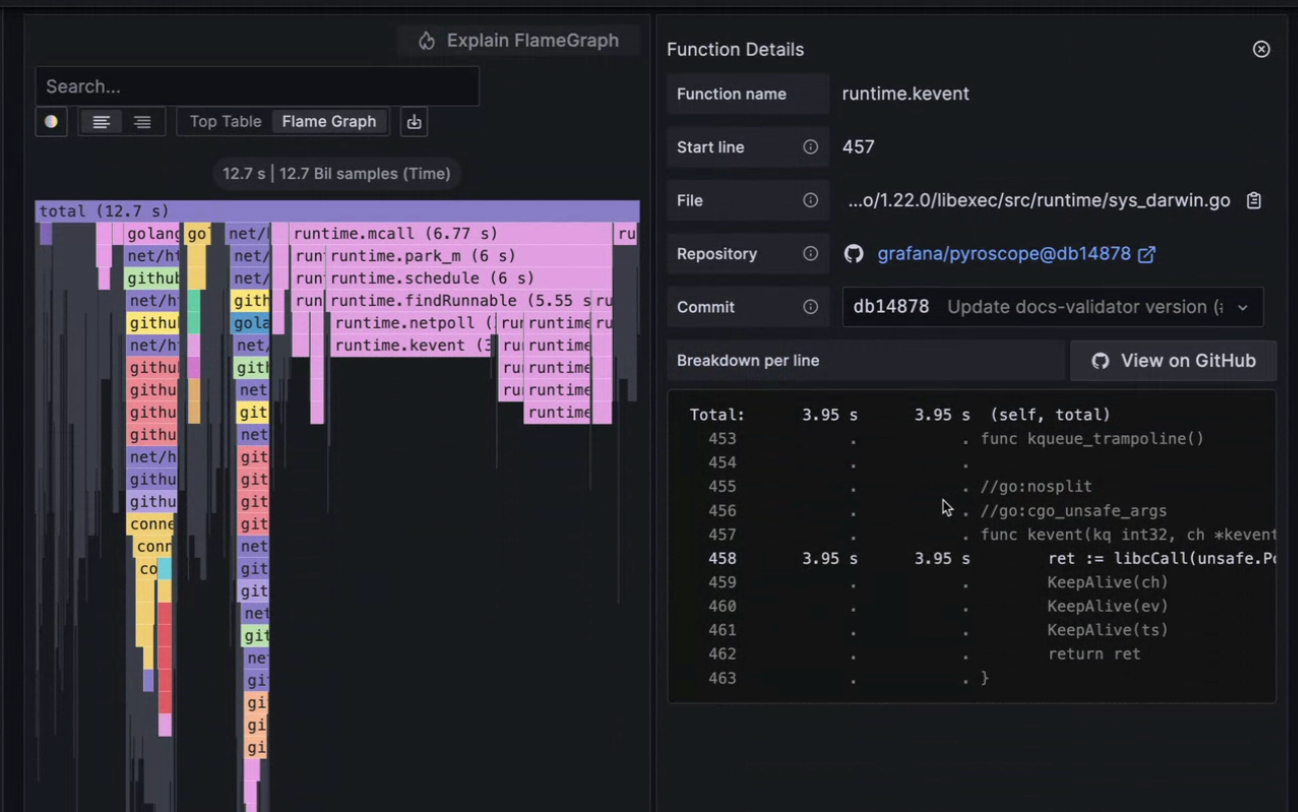The image size is (1298, 812).
Task: Click the Repository info icon
Action: click(810, 254)
